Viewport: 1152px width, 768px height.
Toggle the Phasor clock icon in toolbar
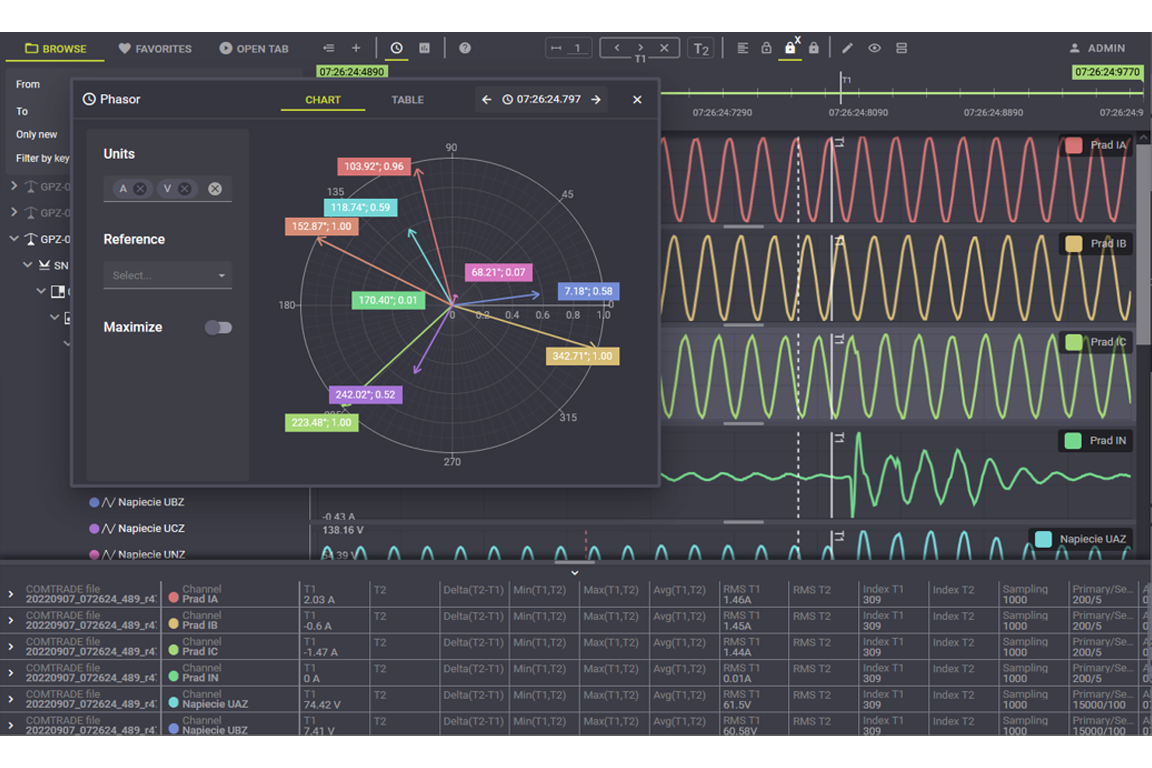(397, 48)
